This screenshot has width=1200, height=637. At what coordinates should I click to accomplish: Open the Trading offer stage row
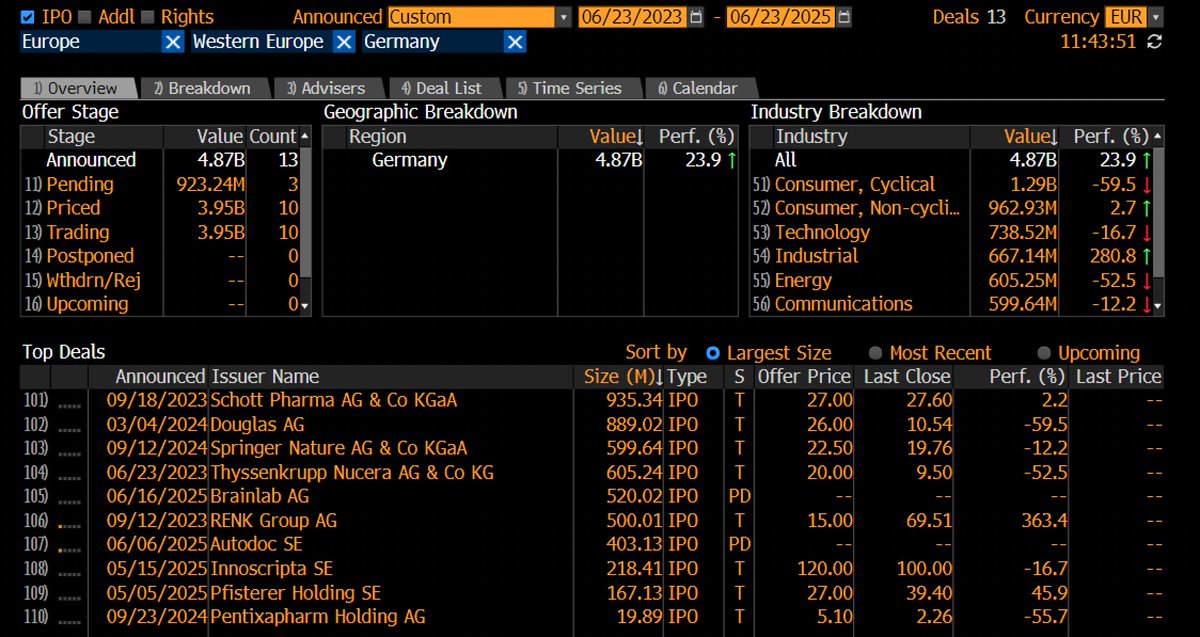(160, 232)
